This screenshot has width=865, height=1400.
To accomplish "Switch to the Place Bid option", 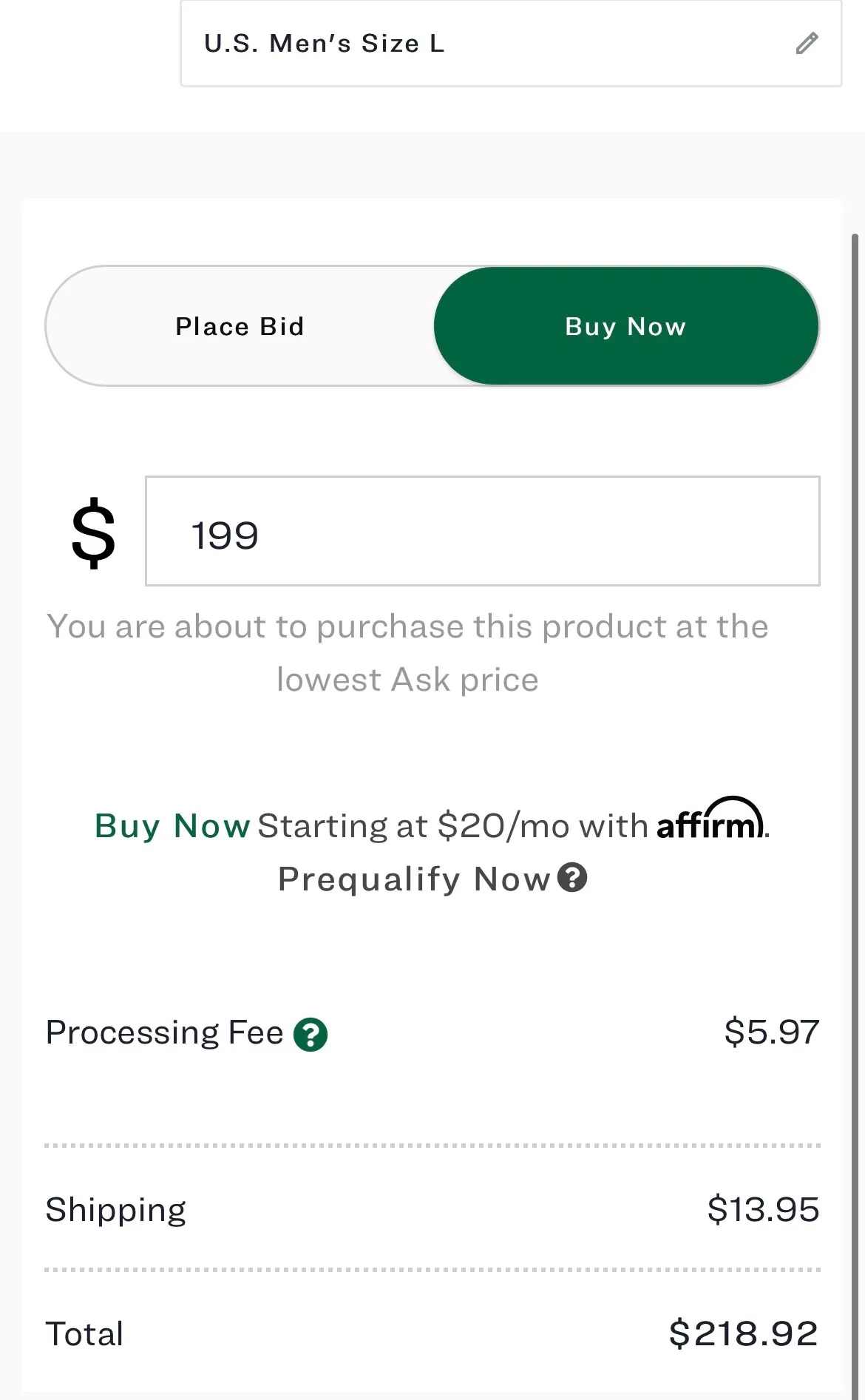I will pyautogui.click(x=240, y=326).
